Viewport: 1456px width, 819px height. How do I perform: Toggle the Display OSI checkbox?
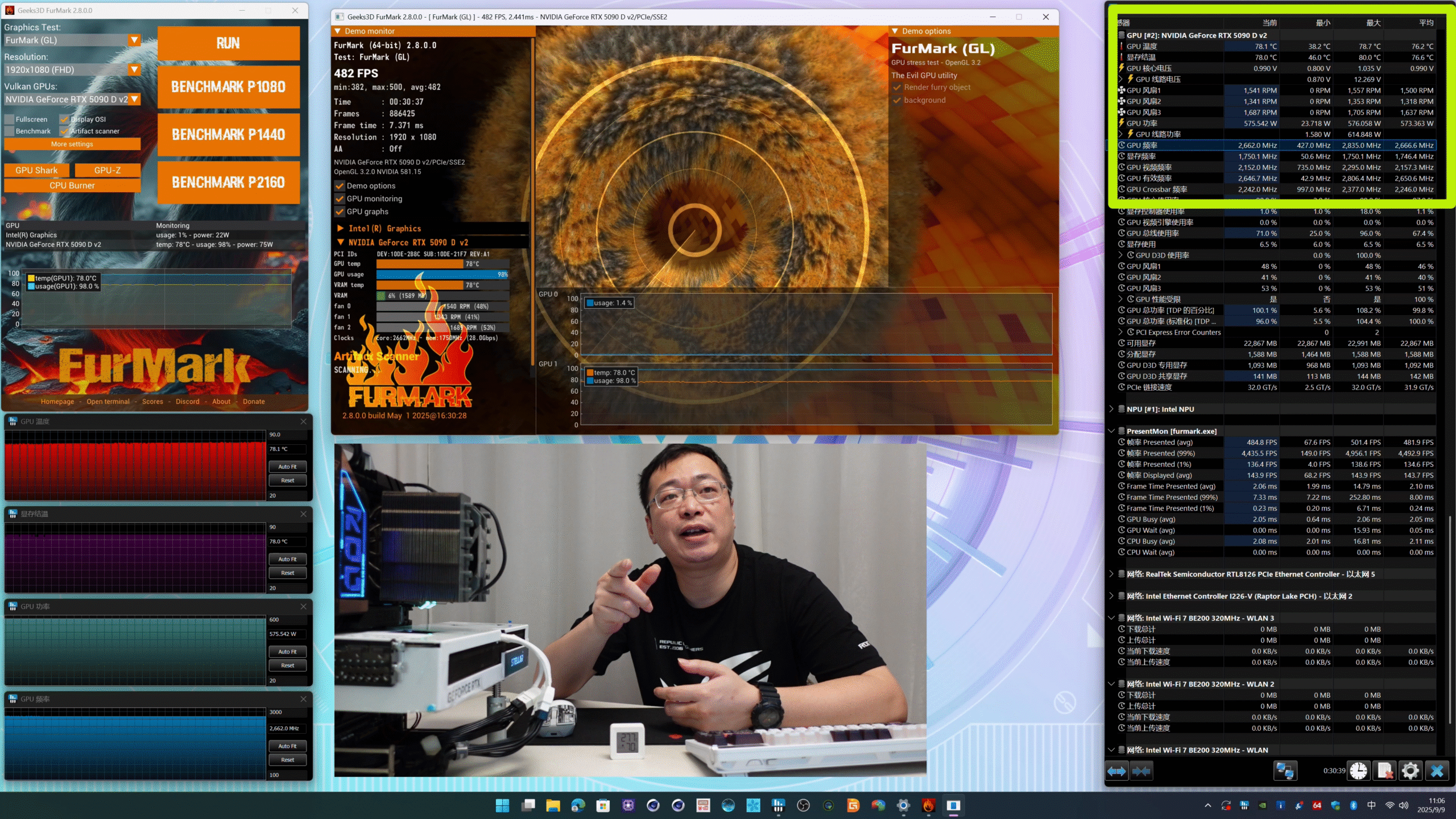tap(64, 119)
